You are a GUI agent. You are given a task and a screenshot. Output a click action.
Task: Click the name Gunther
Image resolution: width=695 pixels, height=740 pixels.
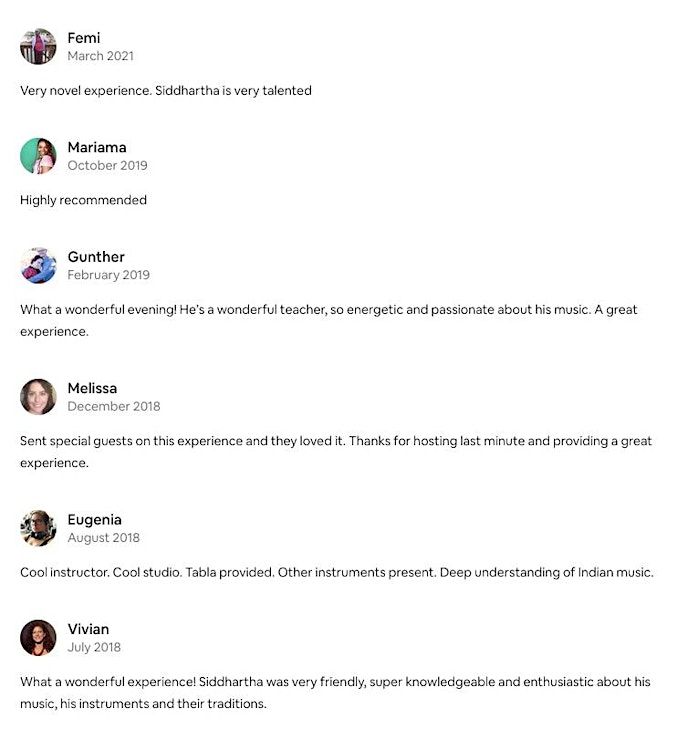[96, 257]
